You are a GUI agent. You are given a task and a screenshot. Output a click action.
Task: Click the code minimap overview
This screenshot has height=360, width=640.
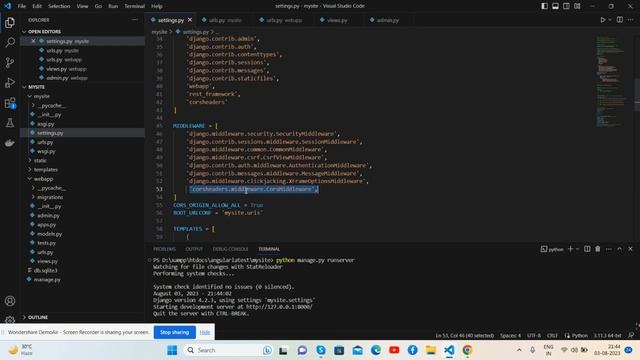tap(611, 82)
